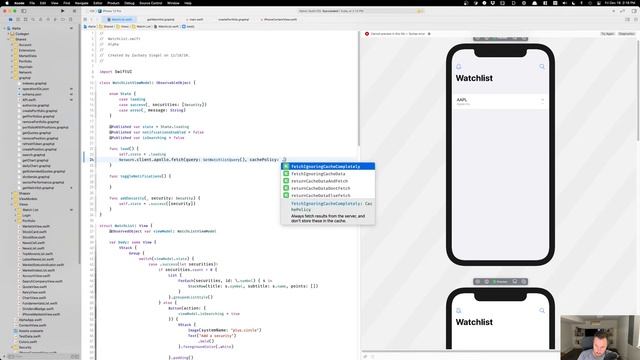The image size is (640, 360).
Task: Open ChartView.swift in the navigator
Action: tap(33, 298)
